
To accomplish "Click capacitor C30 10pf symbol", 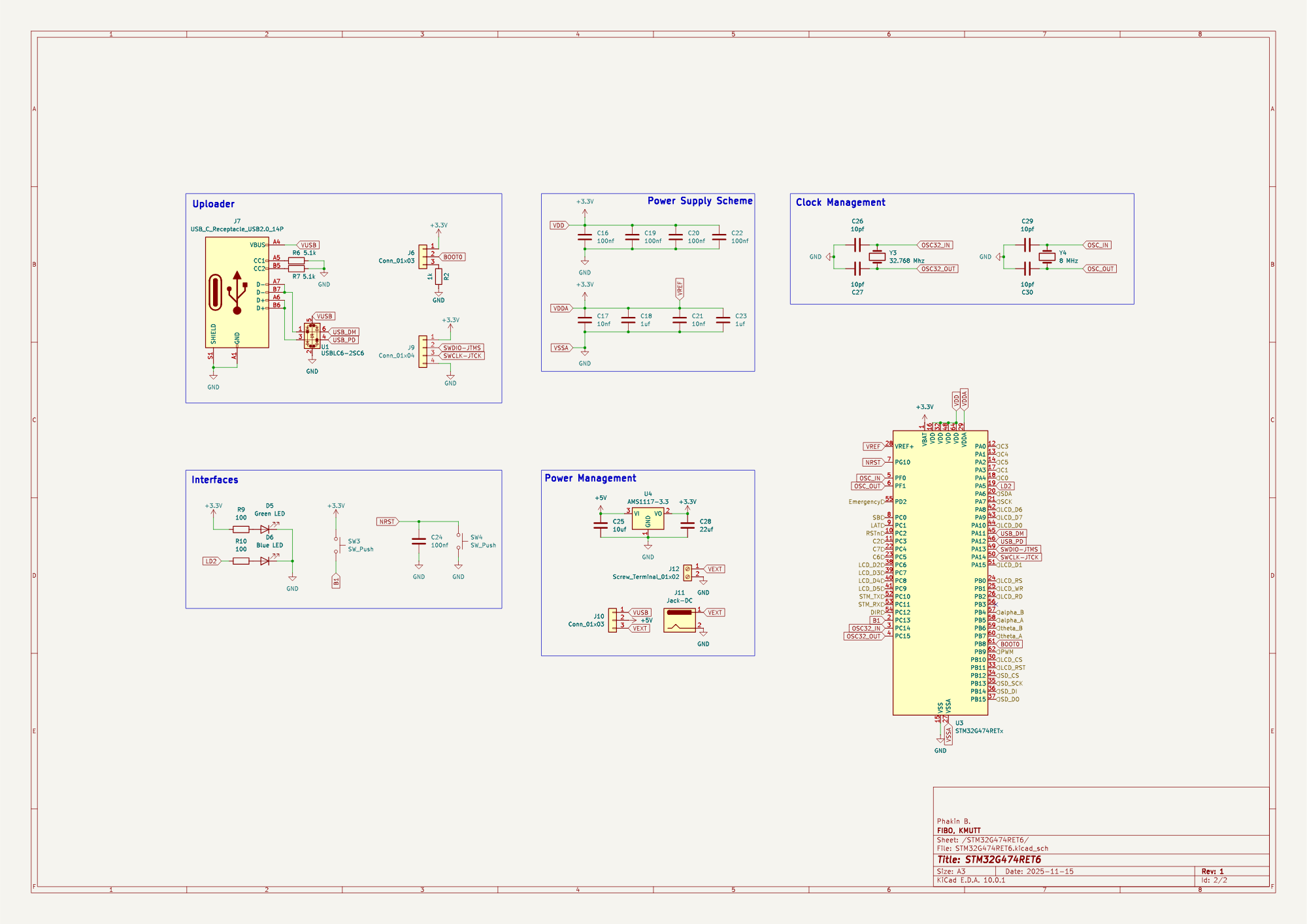I will [x=1027, y=269].
